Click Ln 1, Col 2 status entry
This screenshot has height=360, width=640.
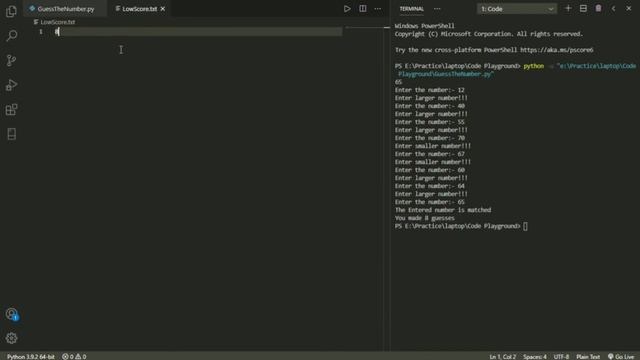[x=502, y=356]
